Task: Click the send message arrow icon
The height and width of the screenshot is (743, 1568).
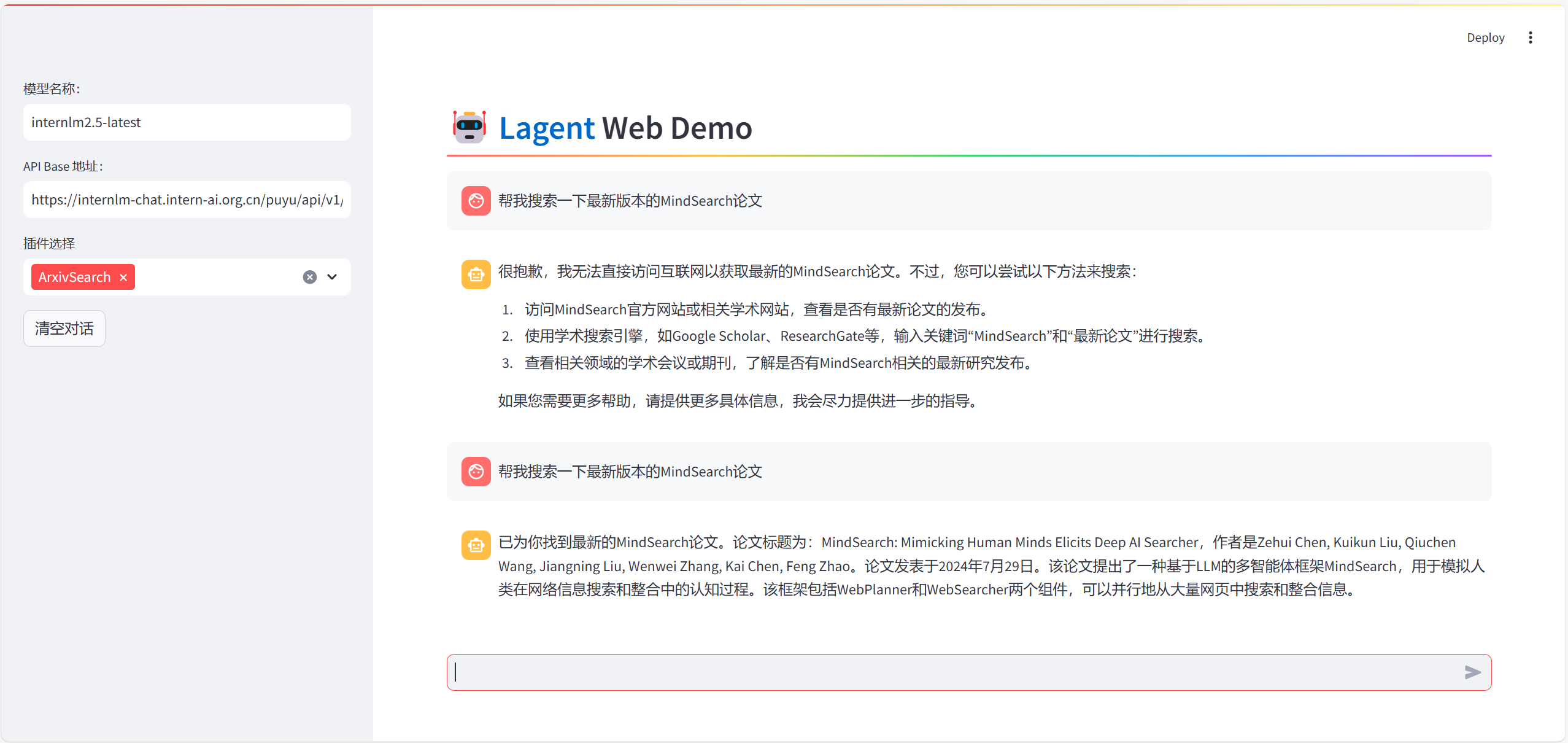Action: tap(1472, 672)
